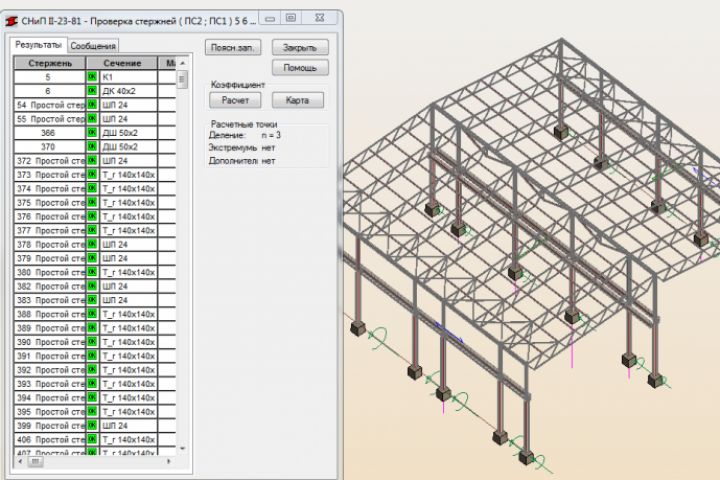The height and width of the screenshot is (480, 720).
Task: Click the green OK status icon for rod 54
Action: coord(92,105)
